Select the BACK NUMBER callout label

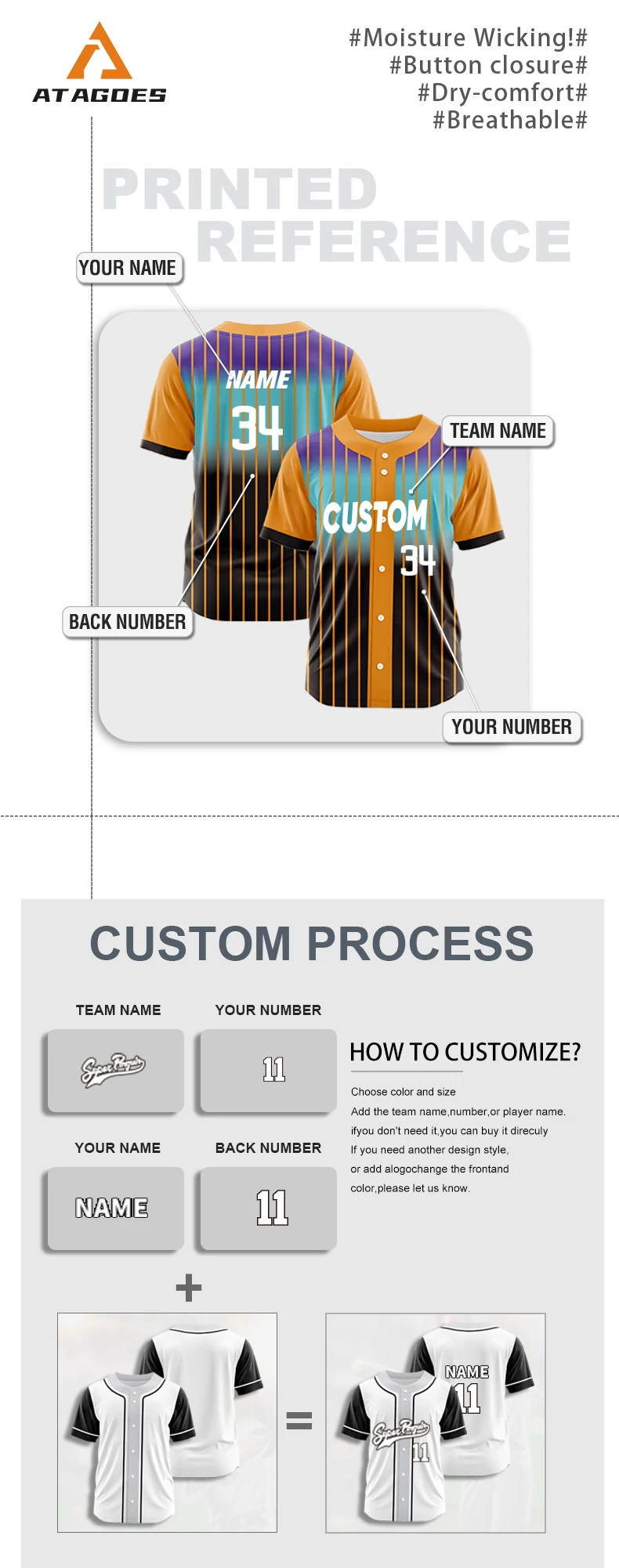point(128,622)
